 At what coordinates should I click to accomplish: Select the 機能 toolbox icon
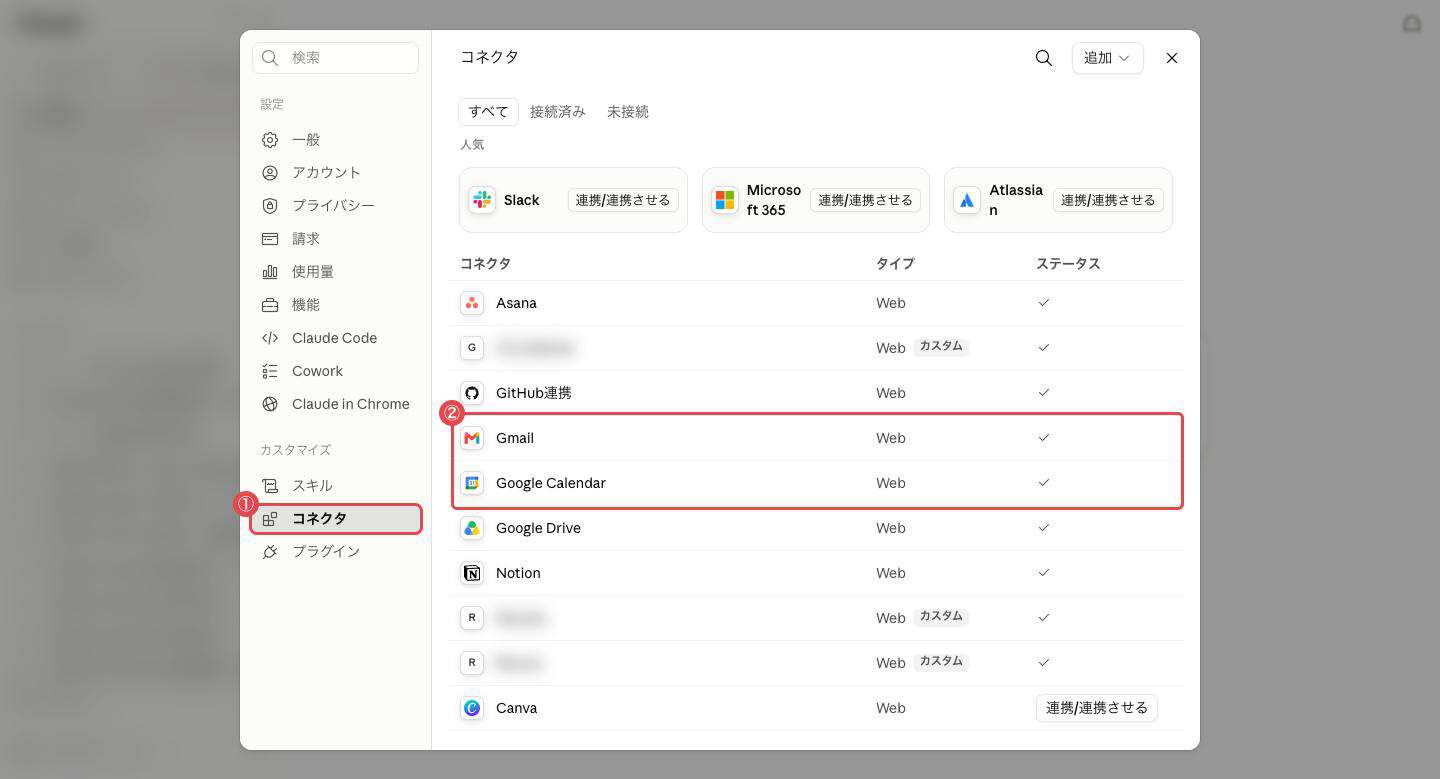[x=270, y=305]
